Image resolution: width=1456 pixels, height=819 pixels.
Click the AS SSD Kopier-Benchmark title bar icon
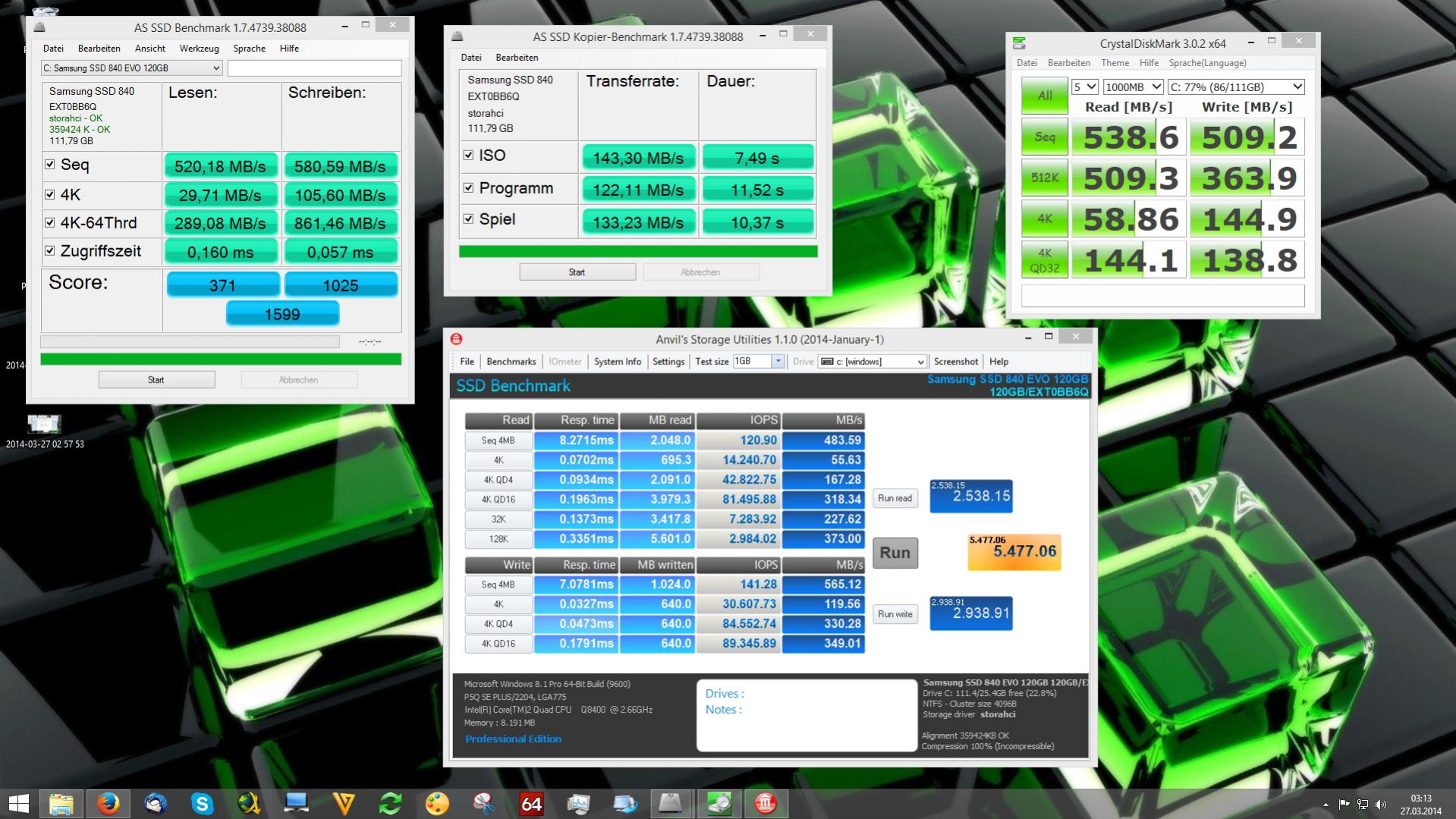[457, 36]
